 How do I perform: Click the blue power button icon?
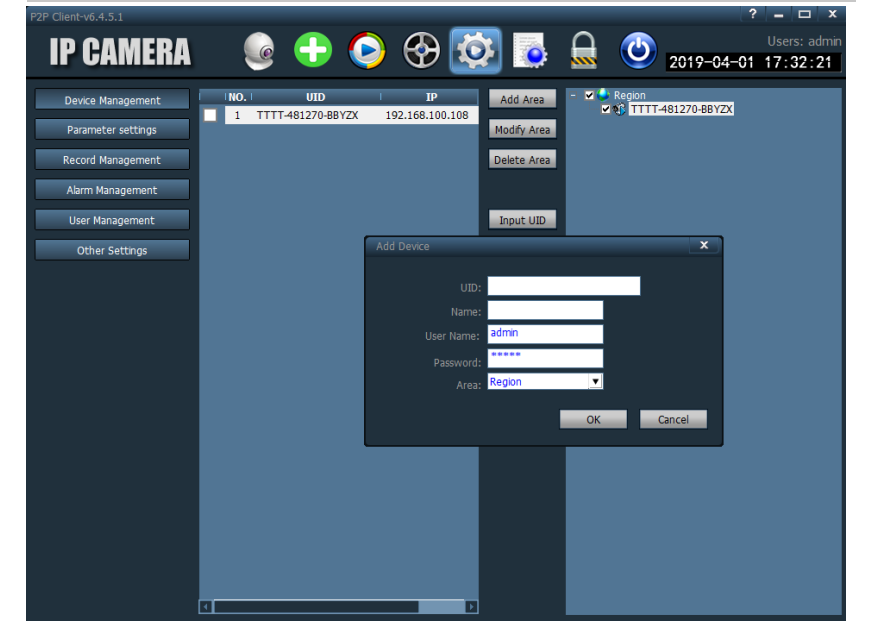coord(637,50)
